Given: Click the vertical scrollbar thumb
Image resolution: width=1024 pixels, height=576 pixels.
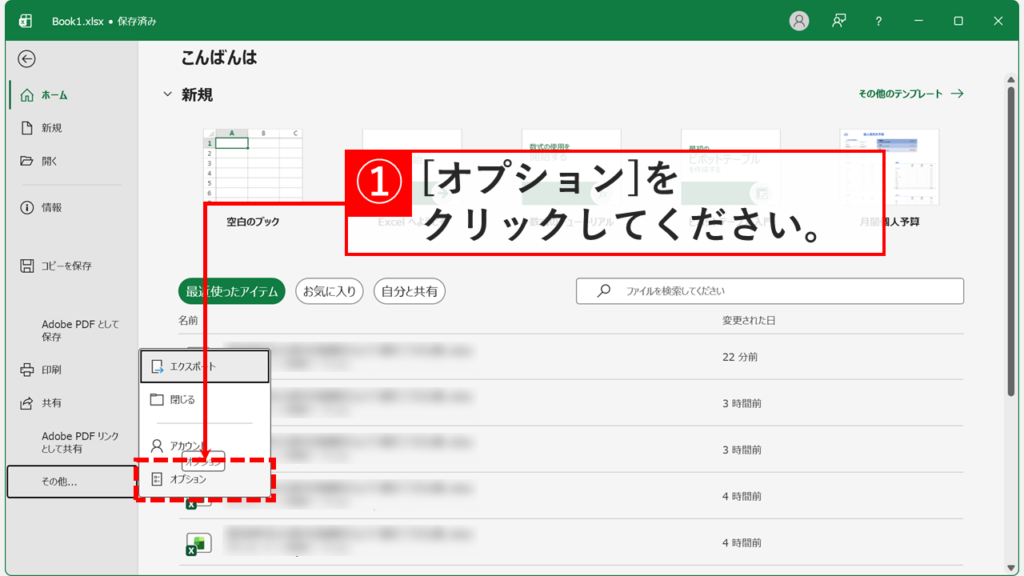Looking at the screenshot, I should tap(1011, 240).
